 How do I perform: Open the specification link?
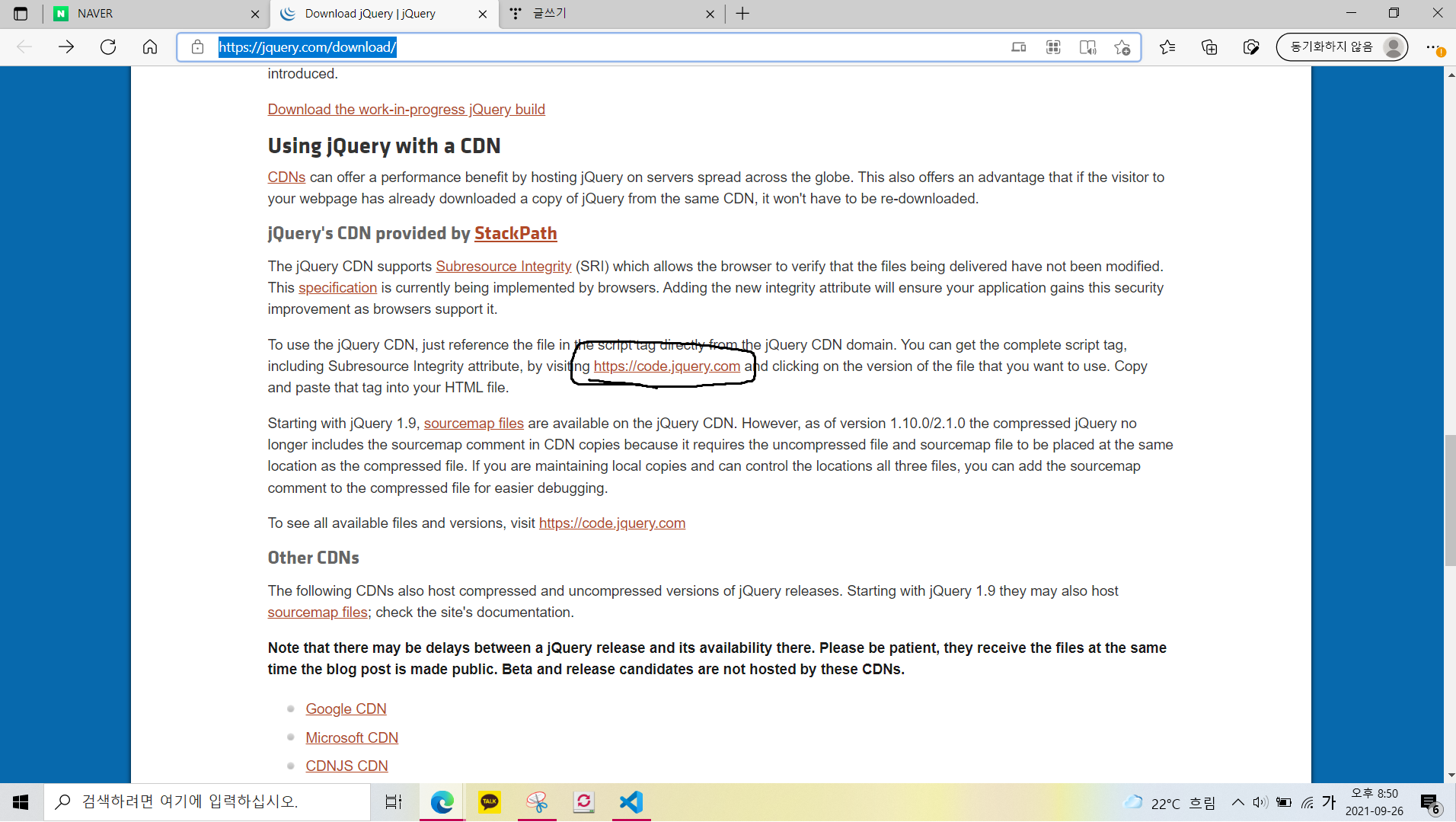coord(337,287)
